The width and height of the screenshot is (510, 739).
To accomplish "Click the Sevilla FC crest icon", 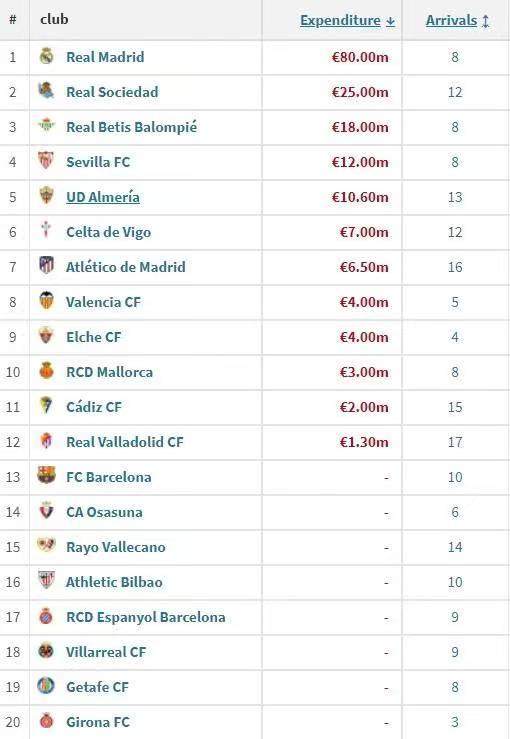I will [x=46, y=161].
